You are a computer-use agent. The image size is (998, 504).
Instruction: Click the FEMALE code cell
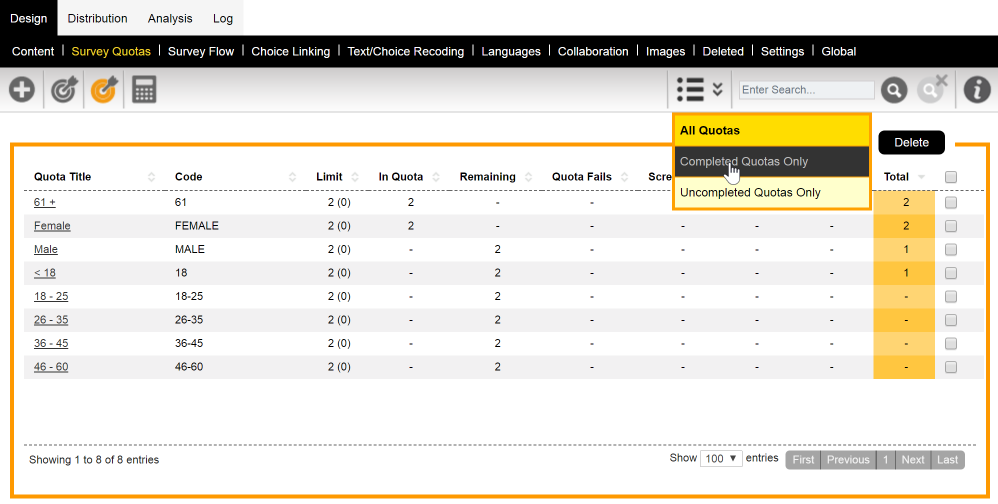197,226
